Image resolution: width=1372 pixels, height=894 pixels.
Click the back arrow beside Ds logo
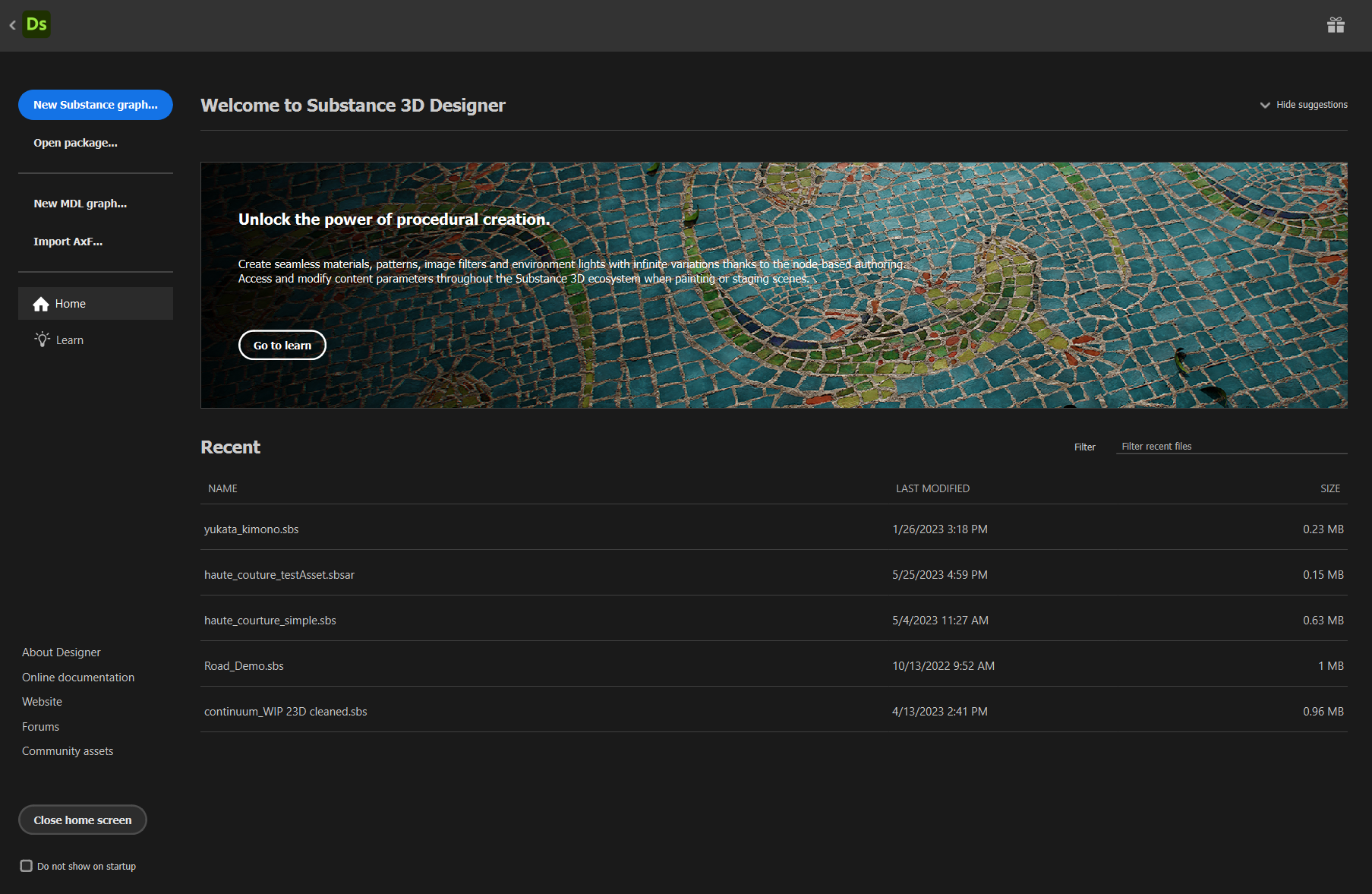click(12, 25)
